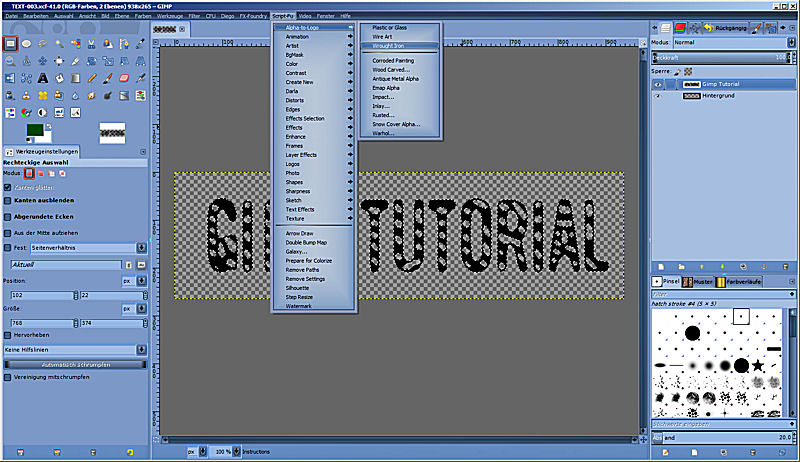Select the Eraser tool
The image size is (800, 462).
(124, 78)
